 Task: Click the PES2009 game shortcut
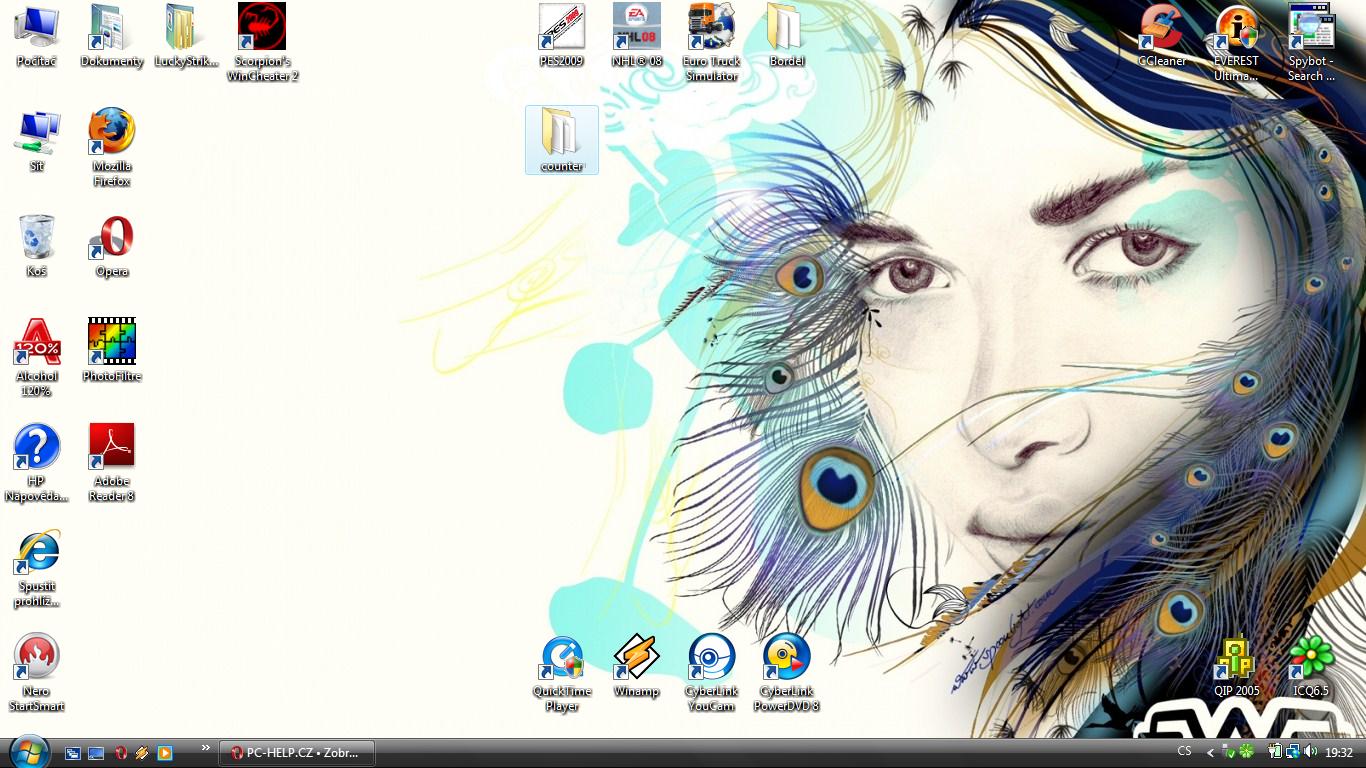coord(561,28)
